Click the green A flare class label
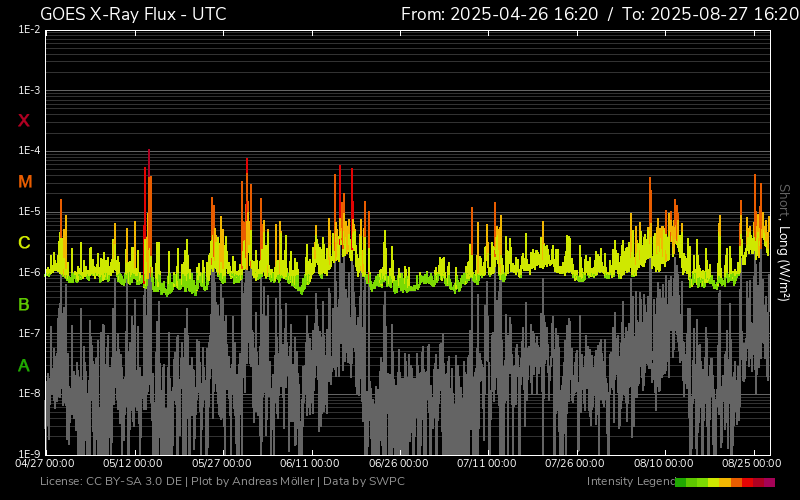 click(x=24, y=365)
